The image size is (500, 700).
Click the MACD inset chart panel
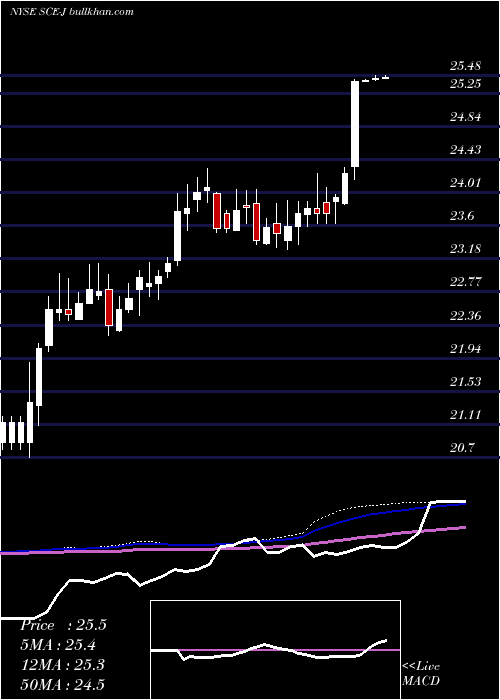pyautogui.click(x=275, y=650)
